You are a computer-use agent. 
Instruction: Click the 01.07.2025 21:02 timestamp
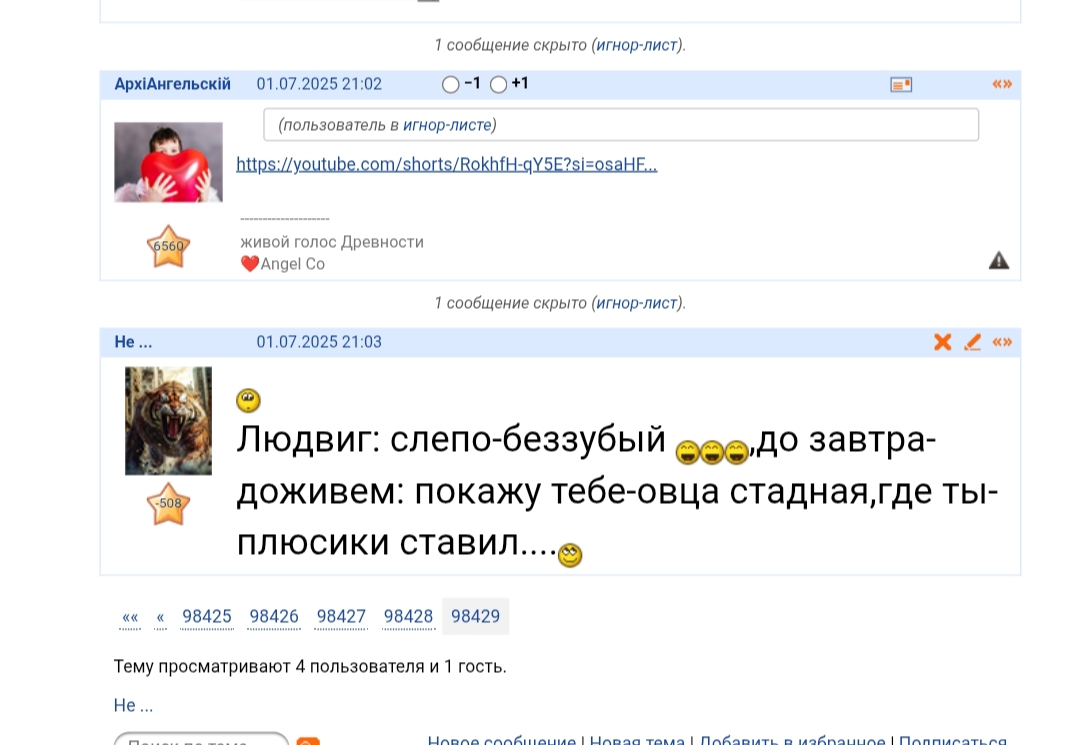(319, 84)
